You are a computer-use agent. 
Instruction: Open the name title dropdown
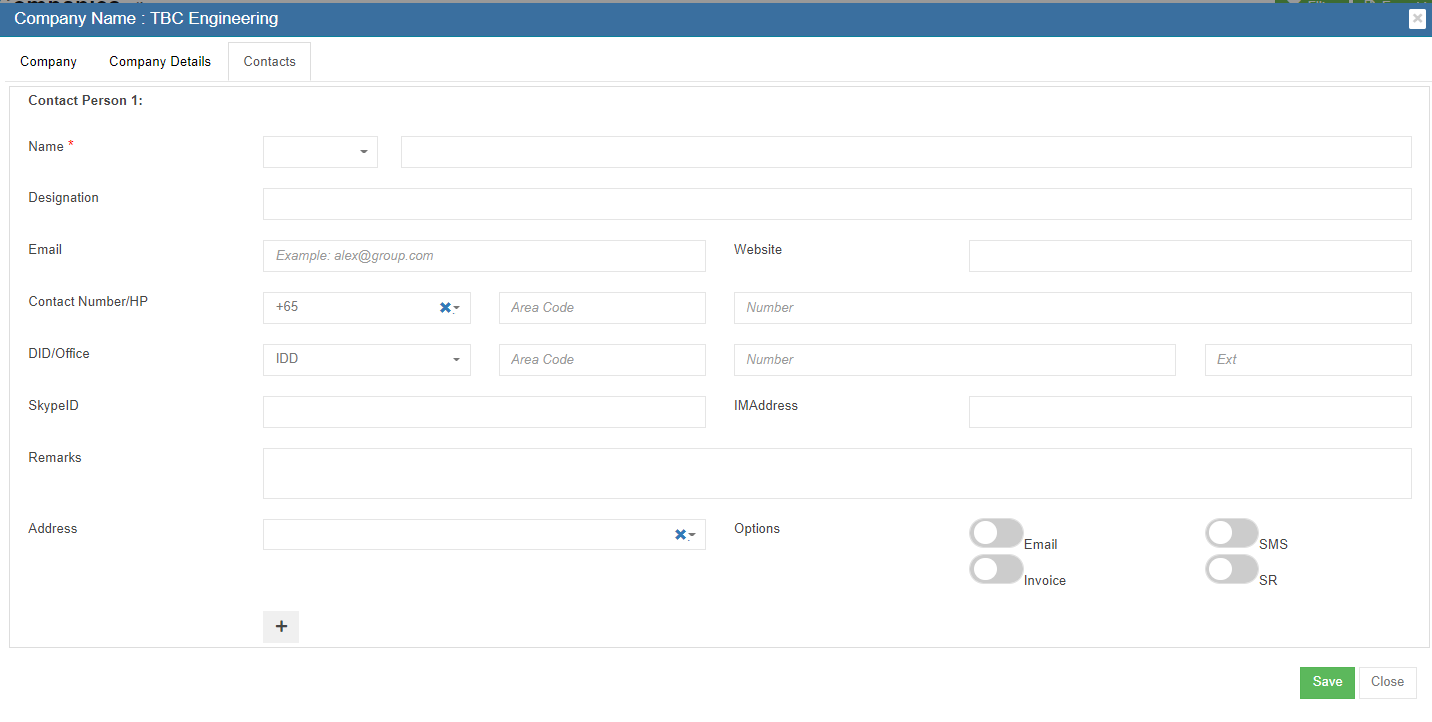[x=320, y=152]
